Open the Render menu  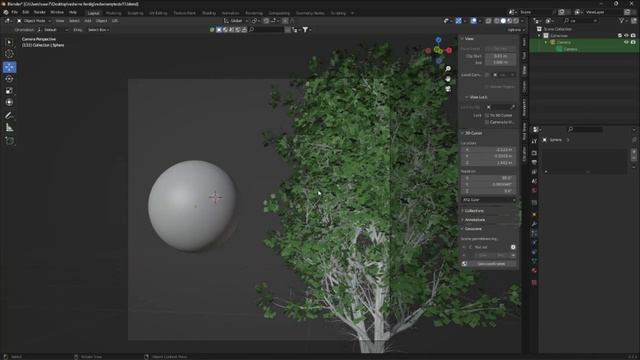tap(40, 12)
